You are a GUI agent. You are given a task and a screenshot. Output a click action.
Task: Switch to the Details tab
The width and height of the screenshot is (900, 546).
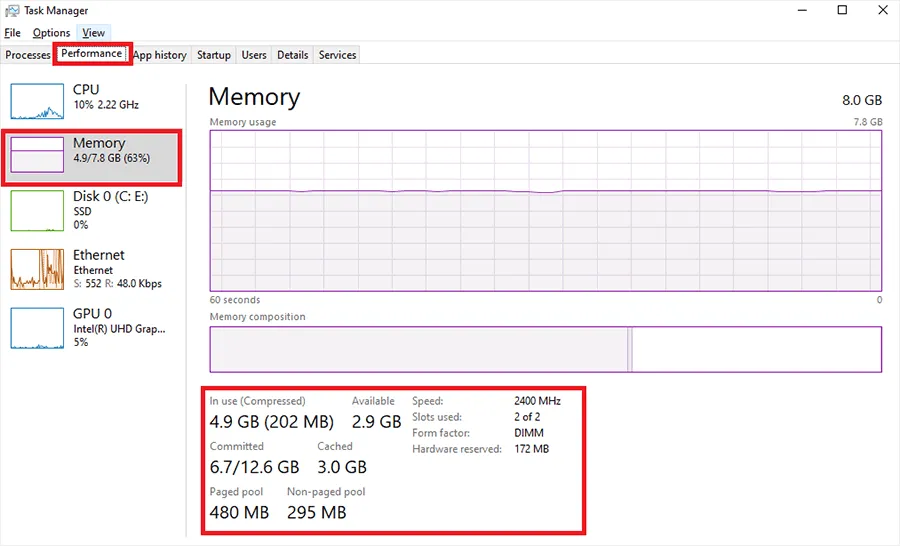pos(292,55)
